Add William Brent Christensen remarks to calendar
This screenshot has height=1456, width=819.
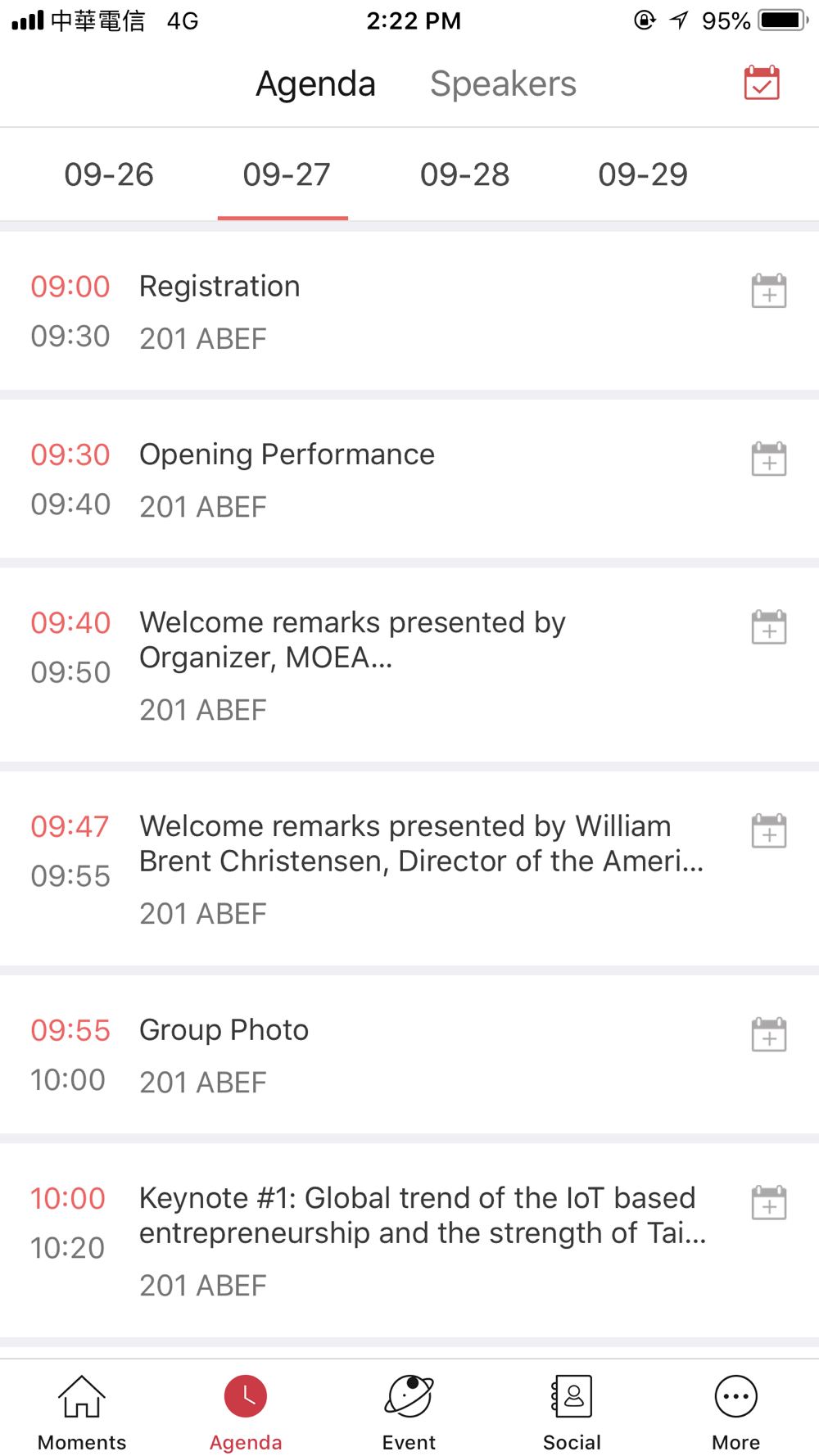coord(768,830)
